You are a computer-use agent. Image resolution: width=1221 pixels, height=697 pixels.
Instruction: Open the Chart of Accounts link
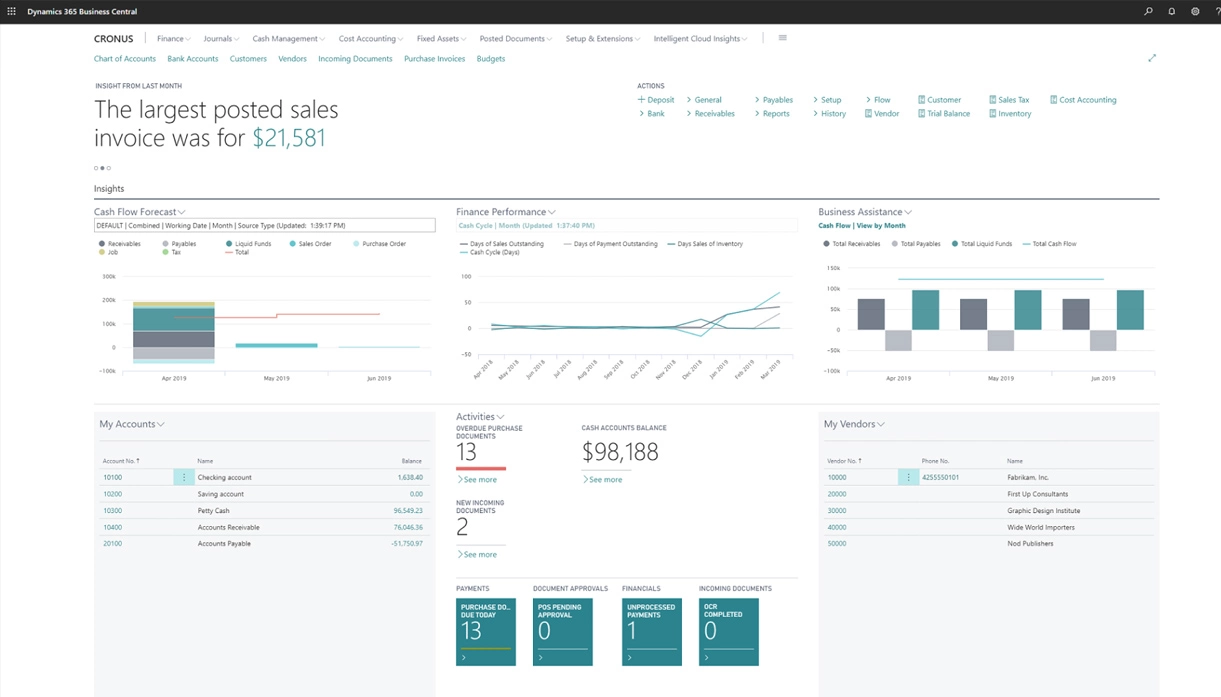tap(124, 59)
